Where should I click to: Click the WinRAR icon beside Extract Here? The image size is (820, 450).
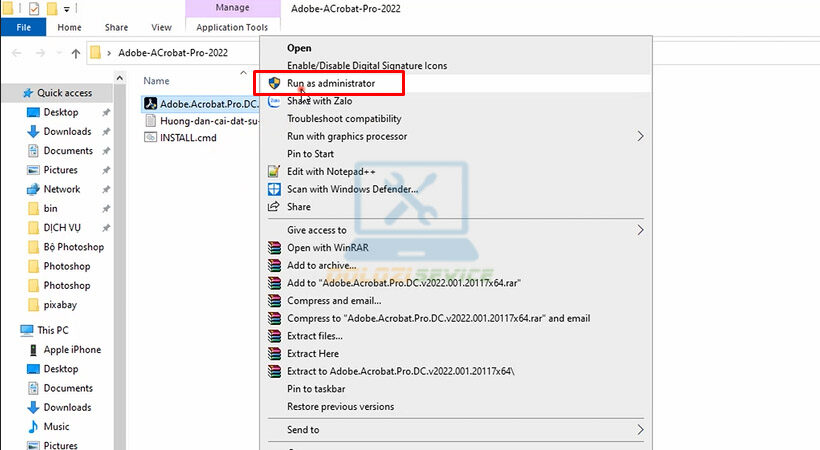click(x=274, y=353)
